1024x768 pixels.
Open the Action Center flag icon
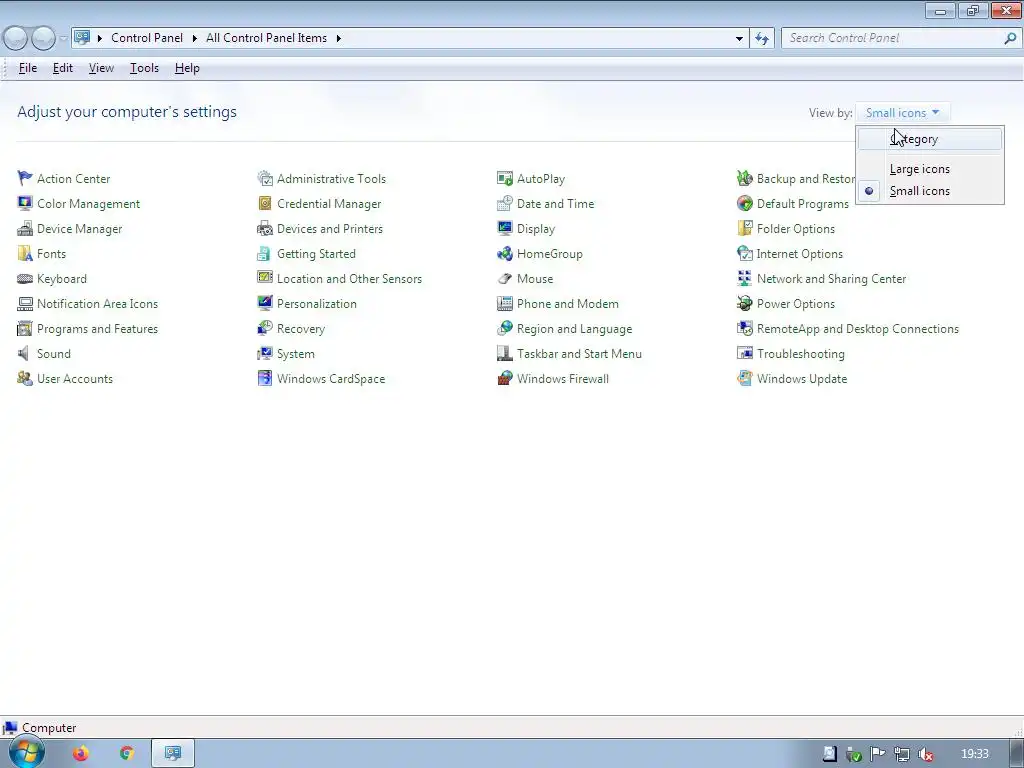tap(25, 178)
